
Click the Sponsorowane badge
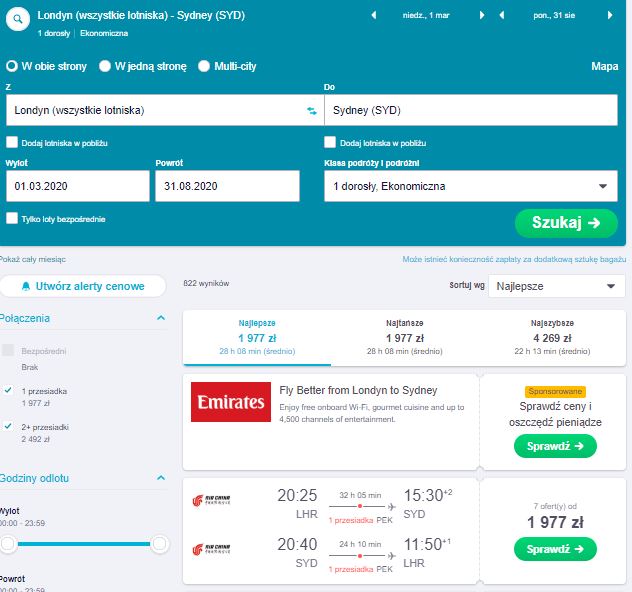tap(555, 391)
